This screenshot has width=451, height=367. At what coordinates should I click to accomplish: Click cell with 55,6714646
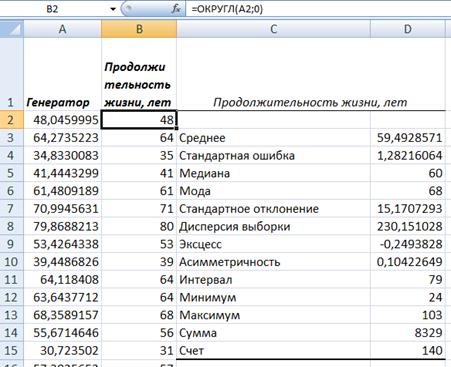click(62, 332)
